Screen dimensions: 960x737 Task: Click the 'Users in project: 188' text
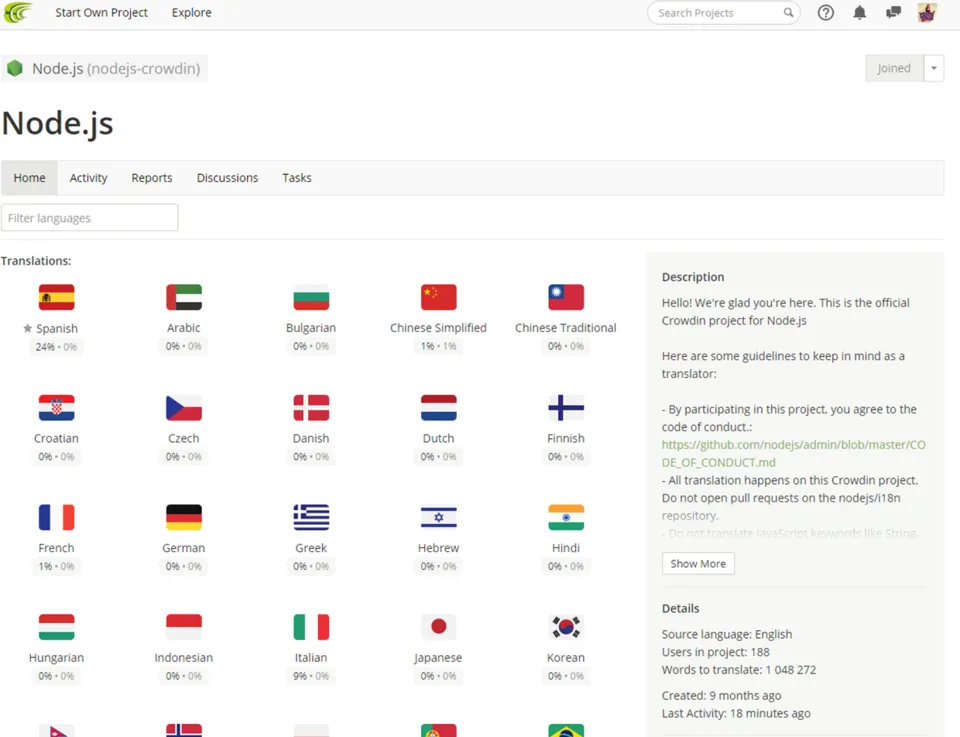[x=716, y=652]
